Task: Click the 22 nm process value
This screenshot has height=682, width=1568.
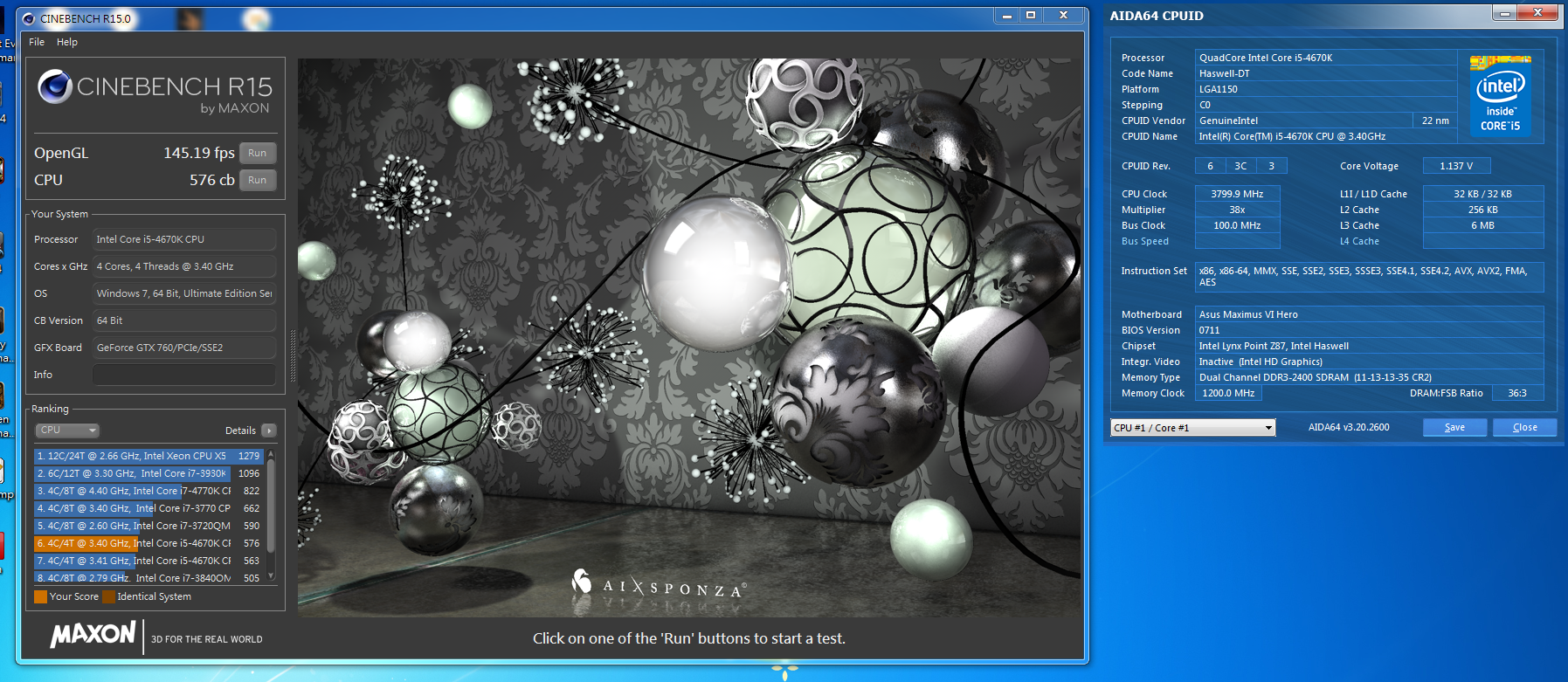Action: 1435,121
